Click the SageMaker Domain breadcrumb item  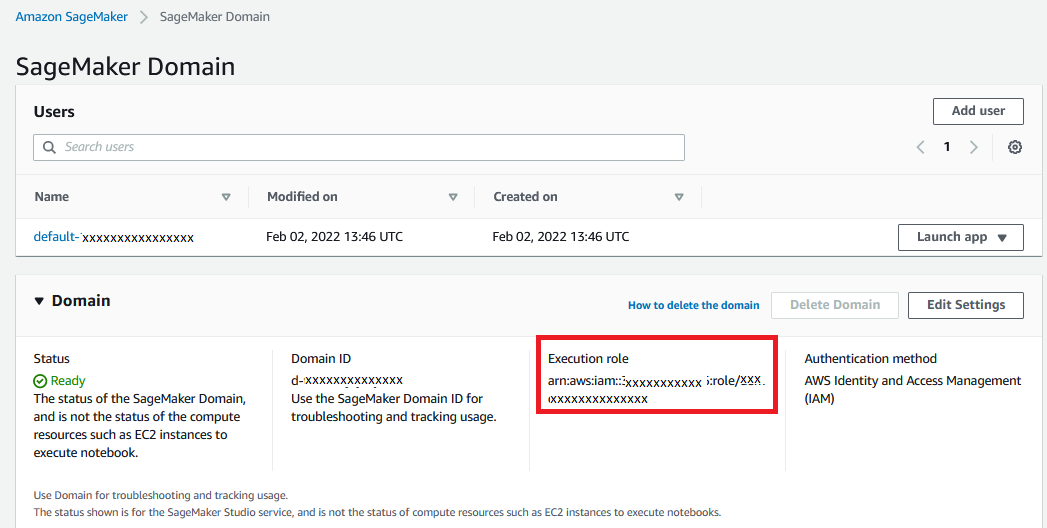[214, 17]
